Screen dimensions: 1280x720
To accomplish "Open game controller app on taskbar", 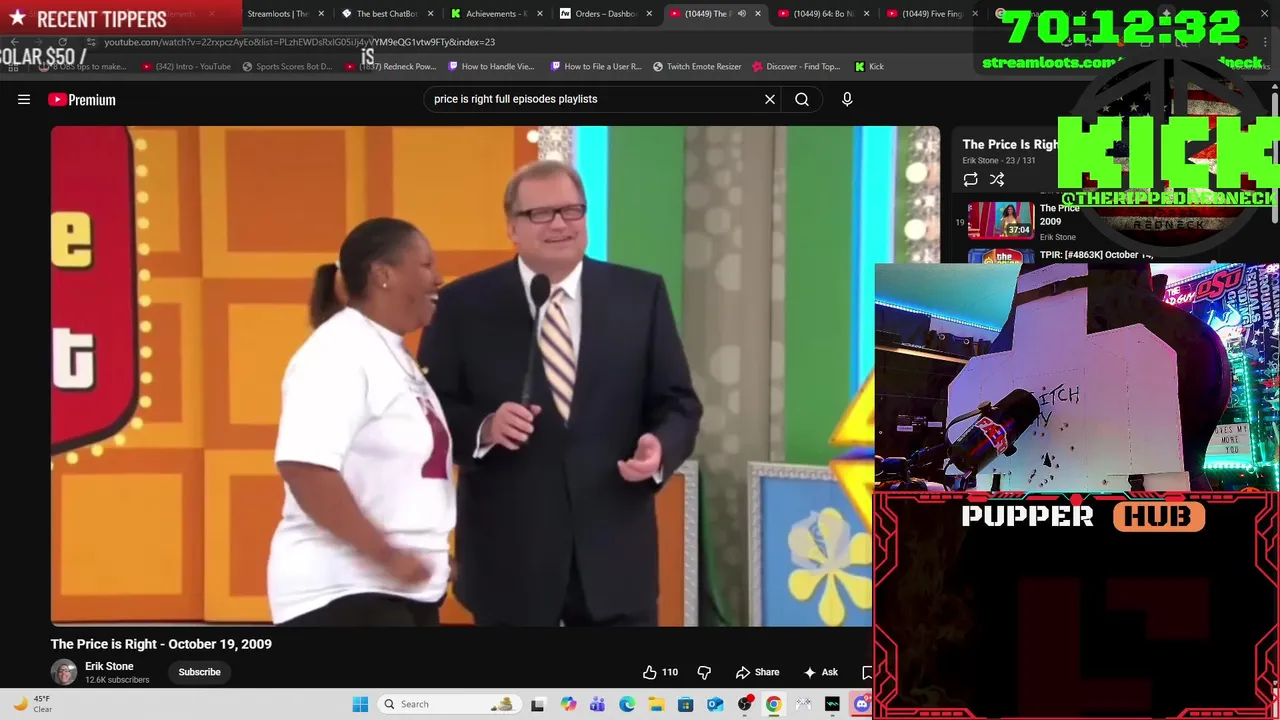I will click(x=803, y=704).
